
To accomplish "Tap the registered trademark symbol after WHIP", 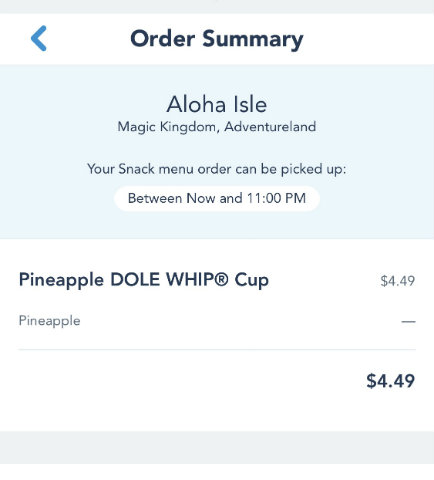I will pyautogui.click(x=221, y=279).
